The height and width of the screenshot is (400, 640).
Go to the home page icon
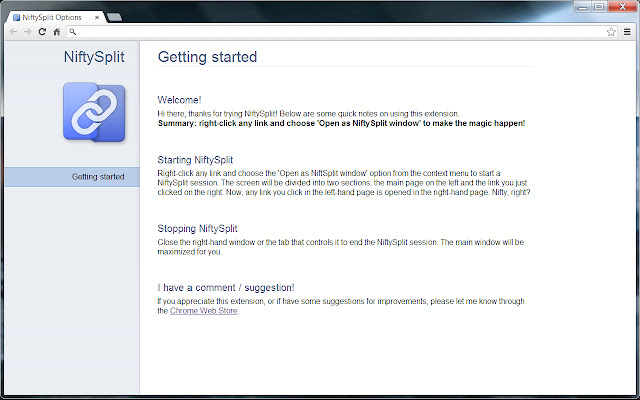pyautogui.click(x=57, y=32)
